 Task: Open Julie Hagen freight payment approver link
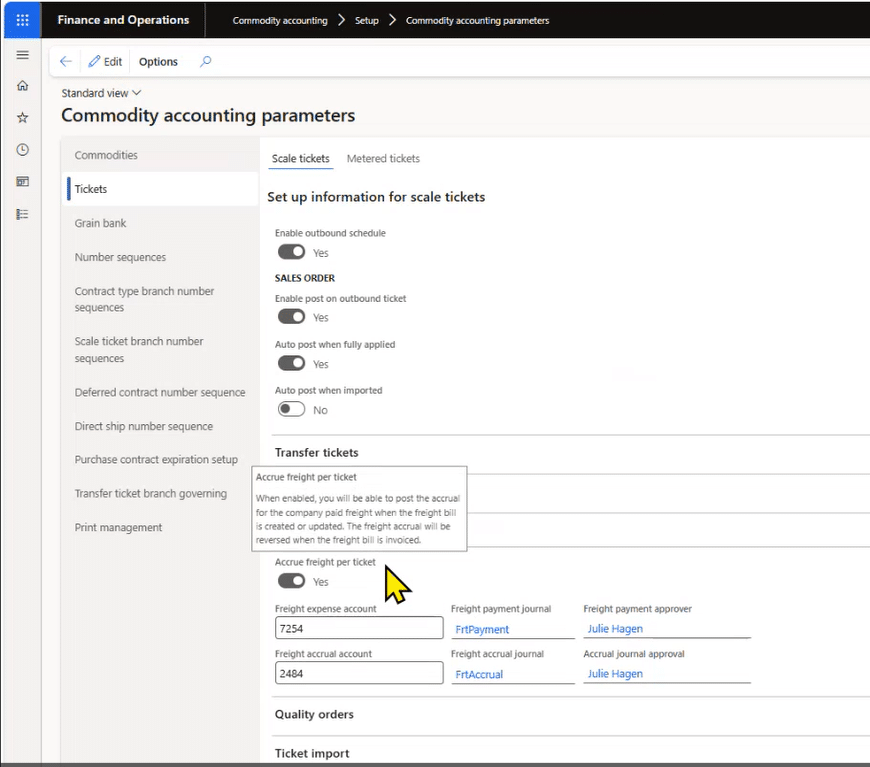point(615,629)
